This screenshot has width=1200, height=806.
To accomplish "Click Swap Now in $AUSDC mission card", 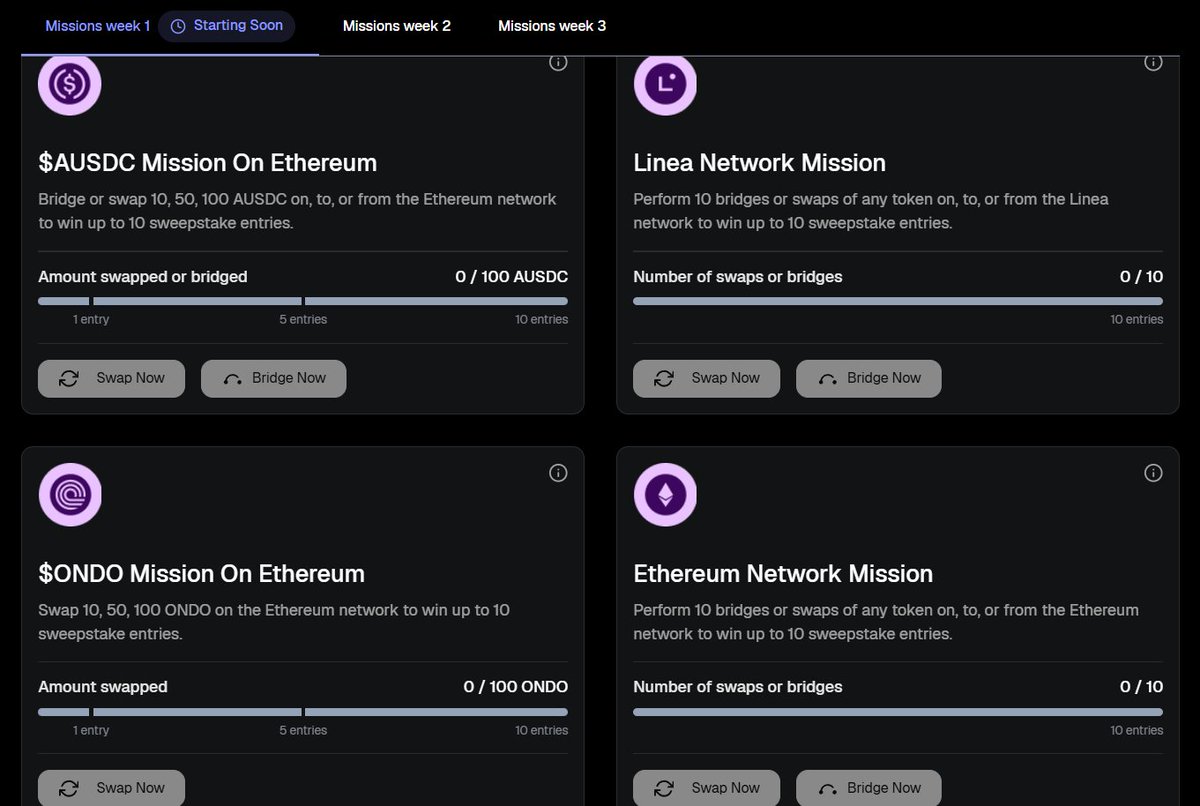I will (111, 378).
